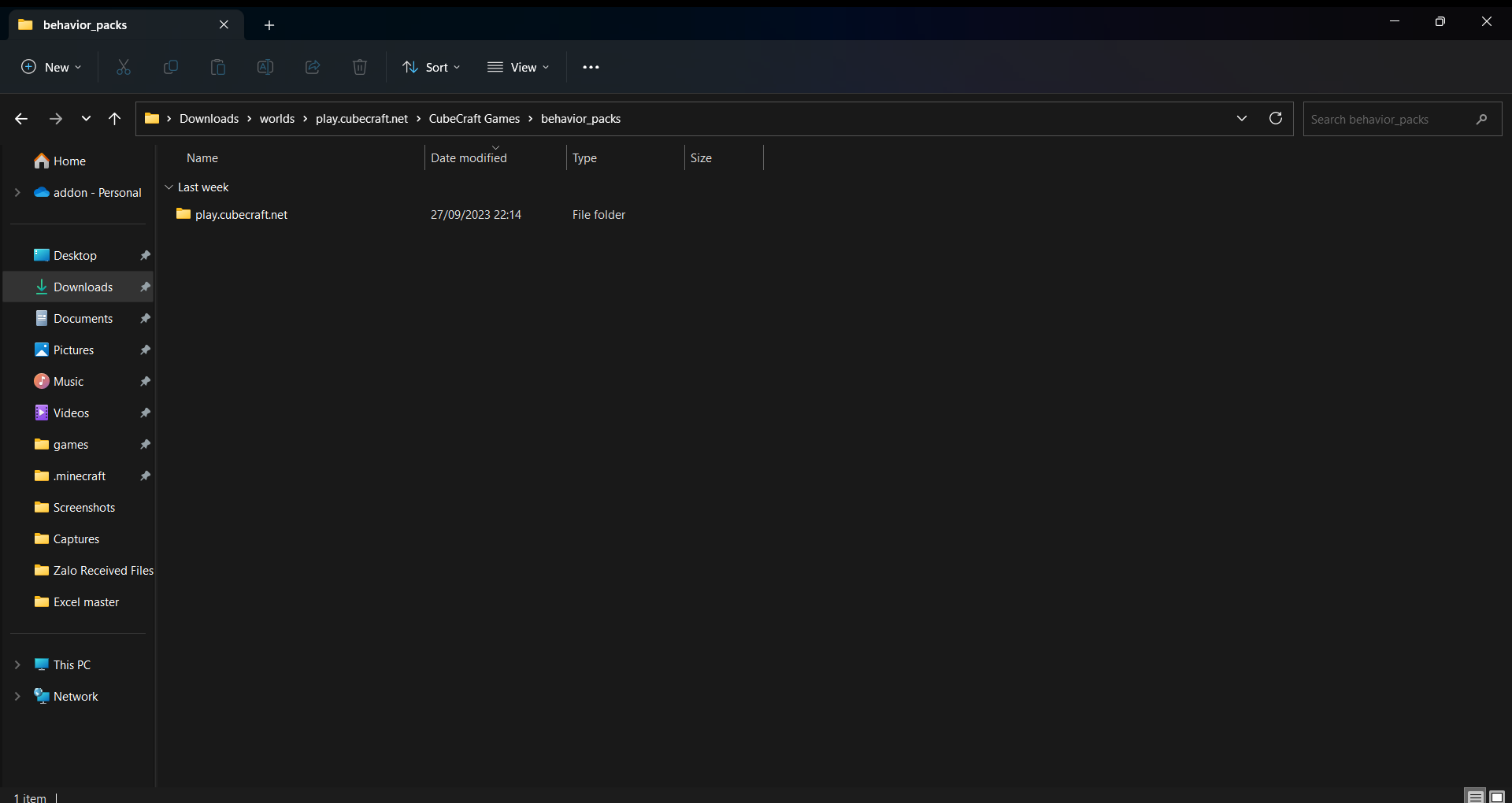Image resolution: width=1512 pixels, height=803 pixels.
Task: Switch to large thumbnails view in status bar
Action: click(1496, 795)
